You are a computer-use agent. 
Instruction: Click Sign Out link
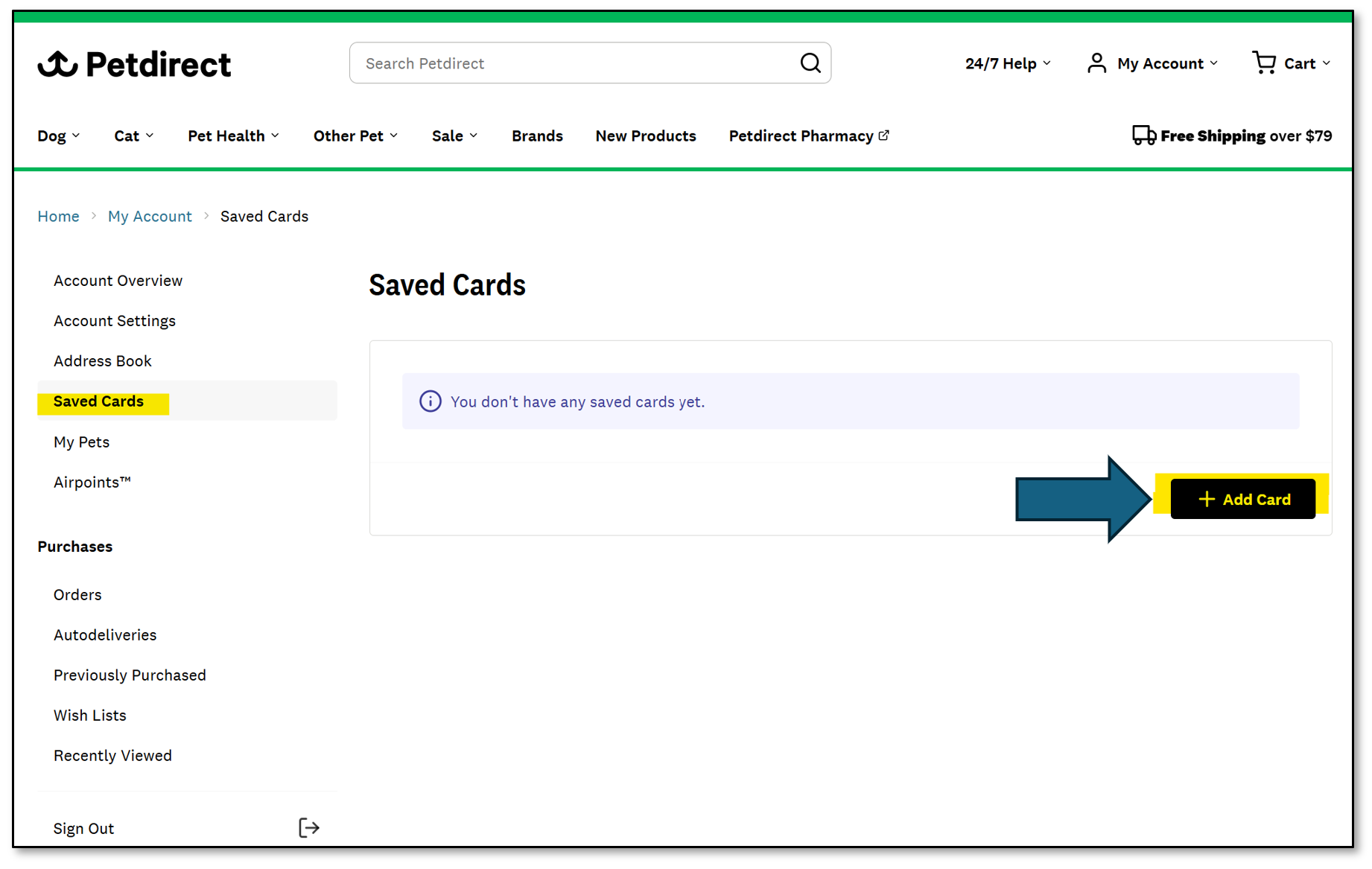[x=83, y=829]
